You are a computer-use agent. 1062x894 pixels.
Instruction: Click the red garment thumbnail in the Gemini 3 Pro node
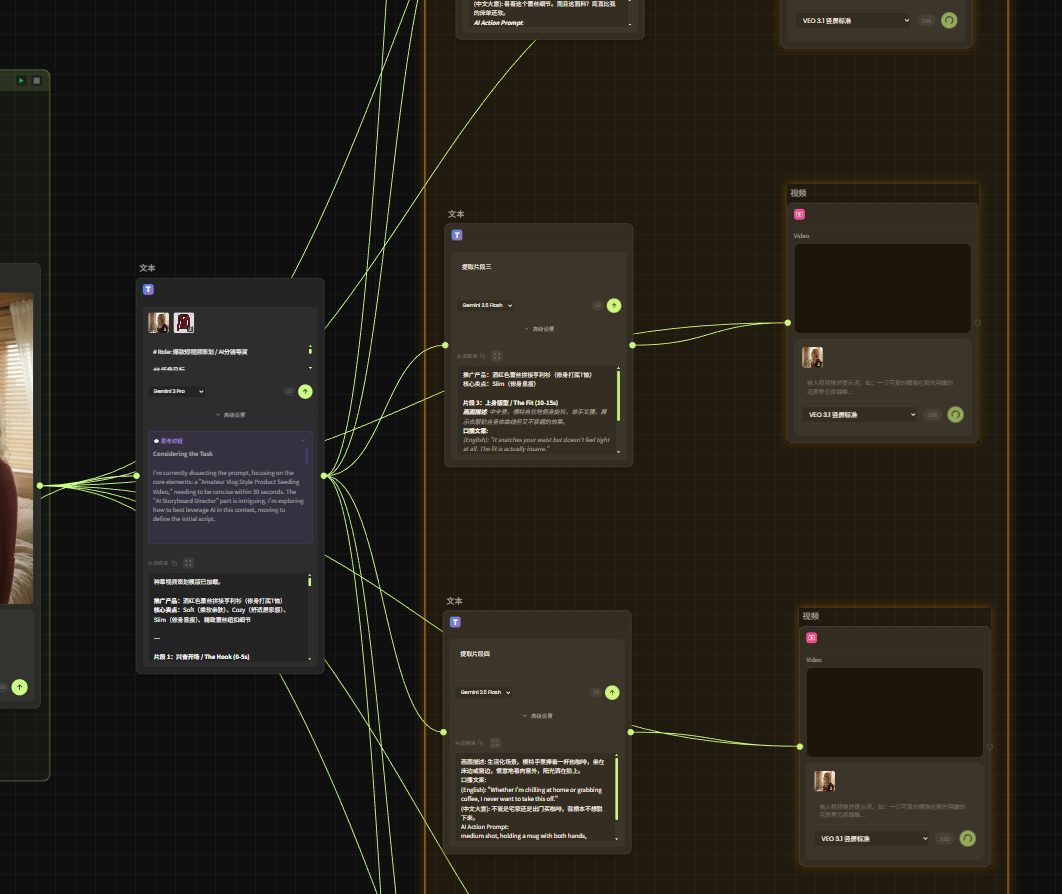point(184,322)
